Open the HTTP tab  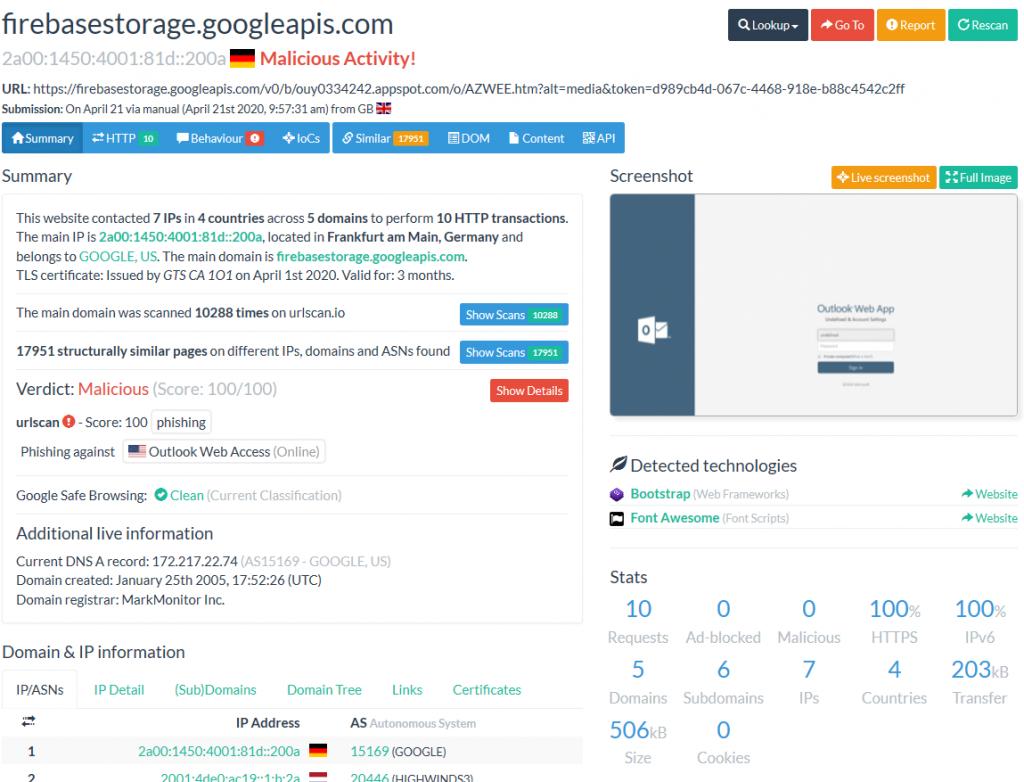pos(125,138)
